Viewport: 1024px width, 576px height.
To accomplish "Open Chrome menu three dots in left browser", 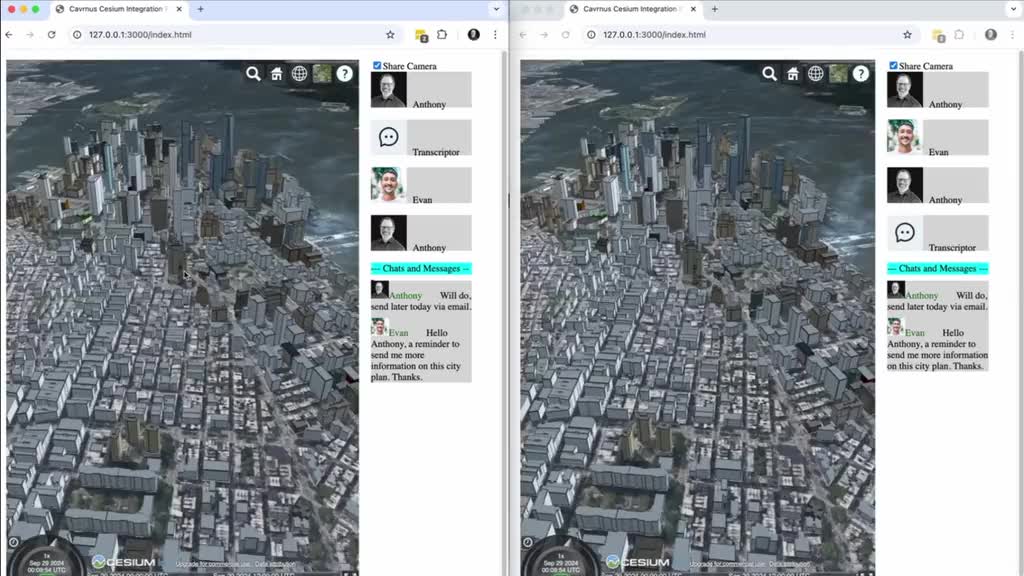I will click(495, 35).
